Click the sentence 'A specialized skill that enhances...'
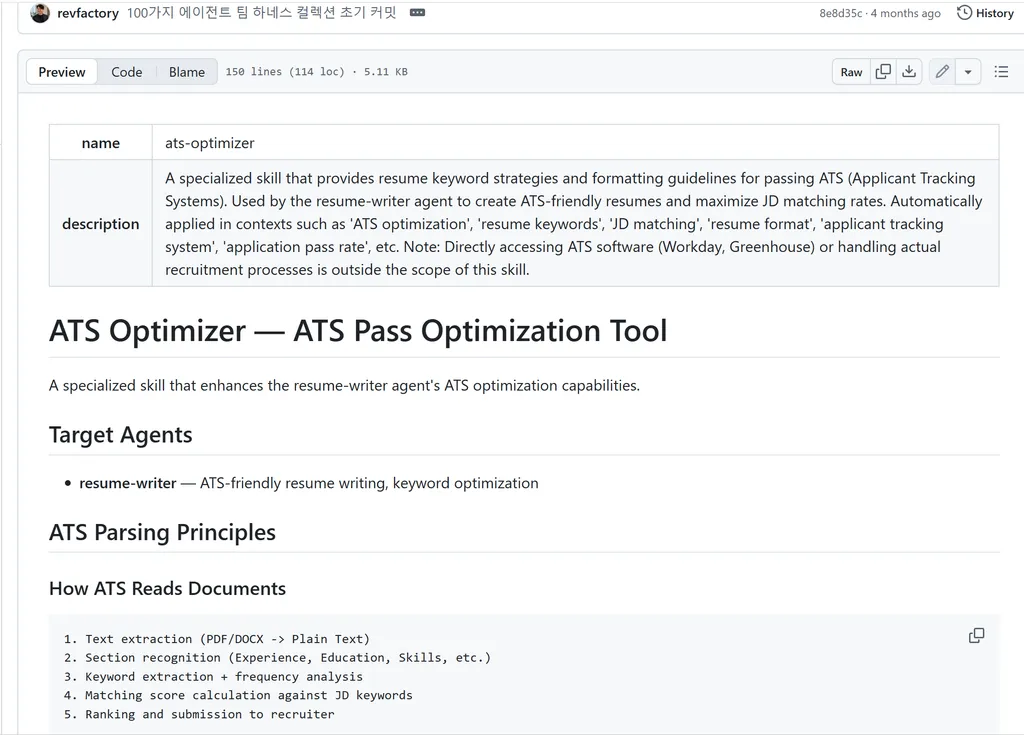1024x735 pixels. (x=344, y=385)
